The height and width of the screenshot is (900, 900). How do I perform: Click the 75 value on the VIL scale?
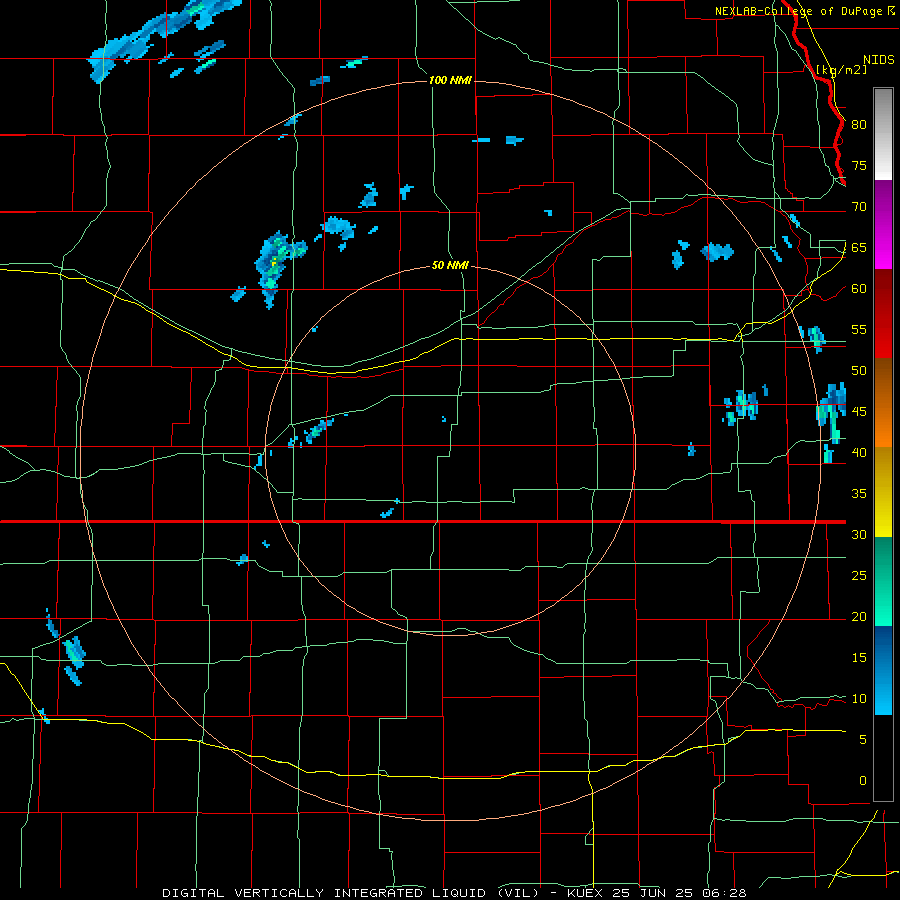click(859, 166)
